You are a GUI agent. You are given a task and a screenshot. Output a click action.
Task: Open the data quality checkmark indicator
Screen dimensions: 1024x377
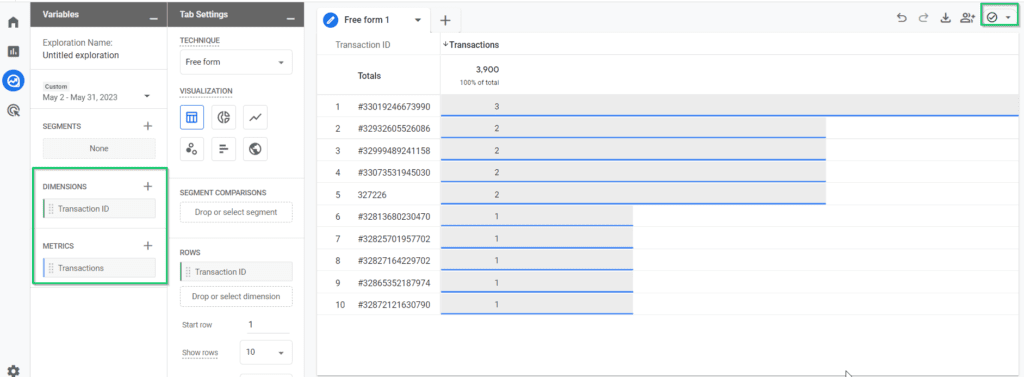tap(999, 18)
